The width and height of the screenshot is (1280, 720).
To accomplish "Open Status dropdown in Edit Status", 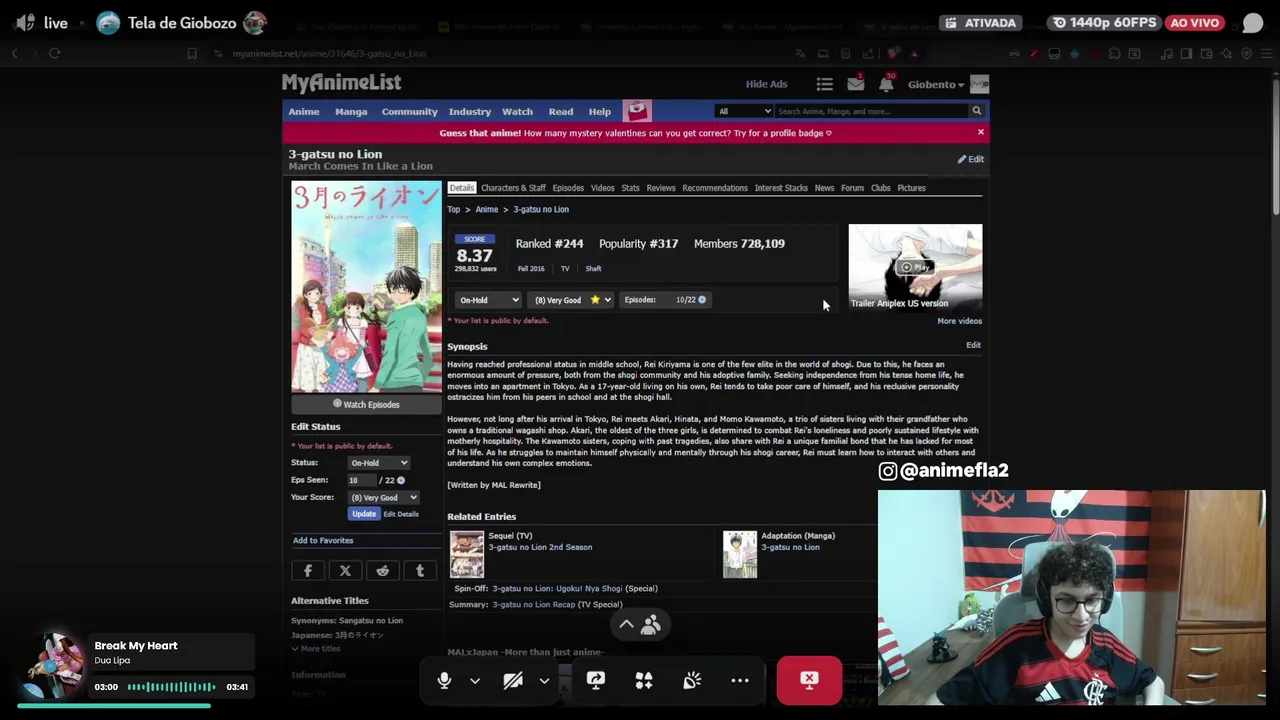I will click(x=378, y=463).
